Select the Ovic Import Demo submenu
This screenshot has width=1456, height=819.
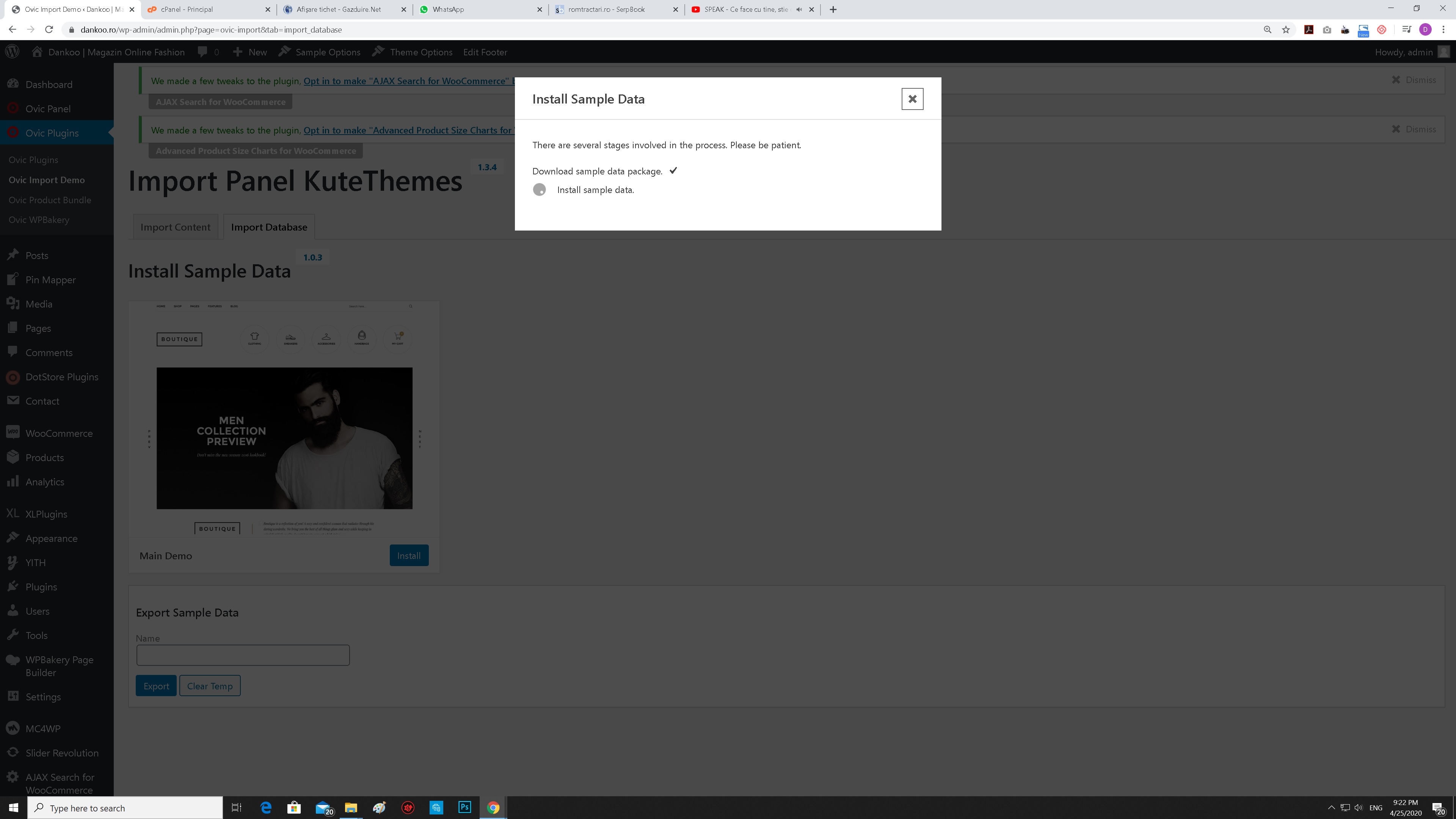click(x=46, y=180)
